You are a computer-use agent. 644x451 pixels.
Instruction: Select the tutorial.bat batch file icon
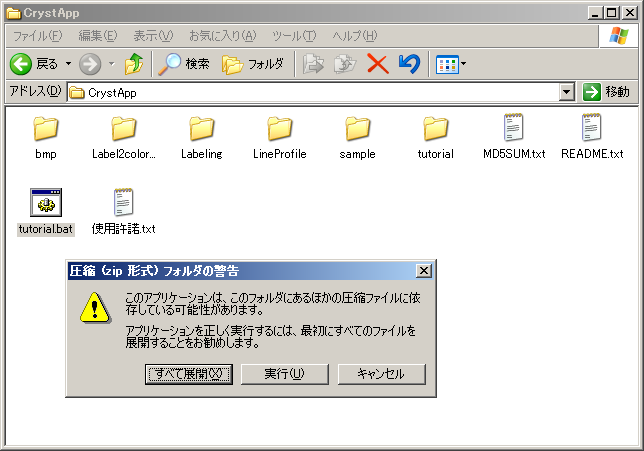(x=46, y=202)
